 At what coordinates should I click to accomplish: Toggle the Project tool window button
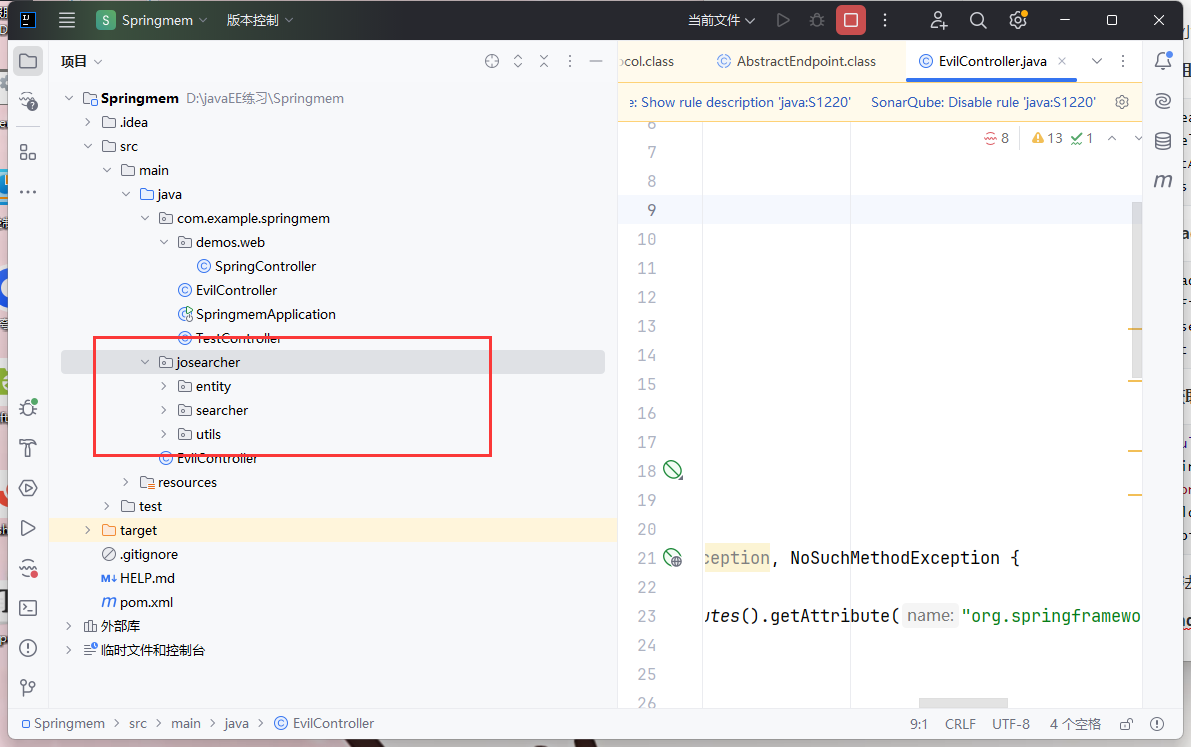pos(28,61)
